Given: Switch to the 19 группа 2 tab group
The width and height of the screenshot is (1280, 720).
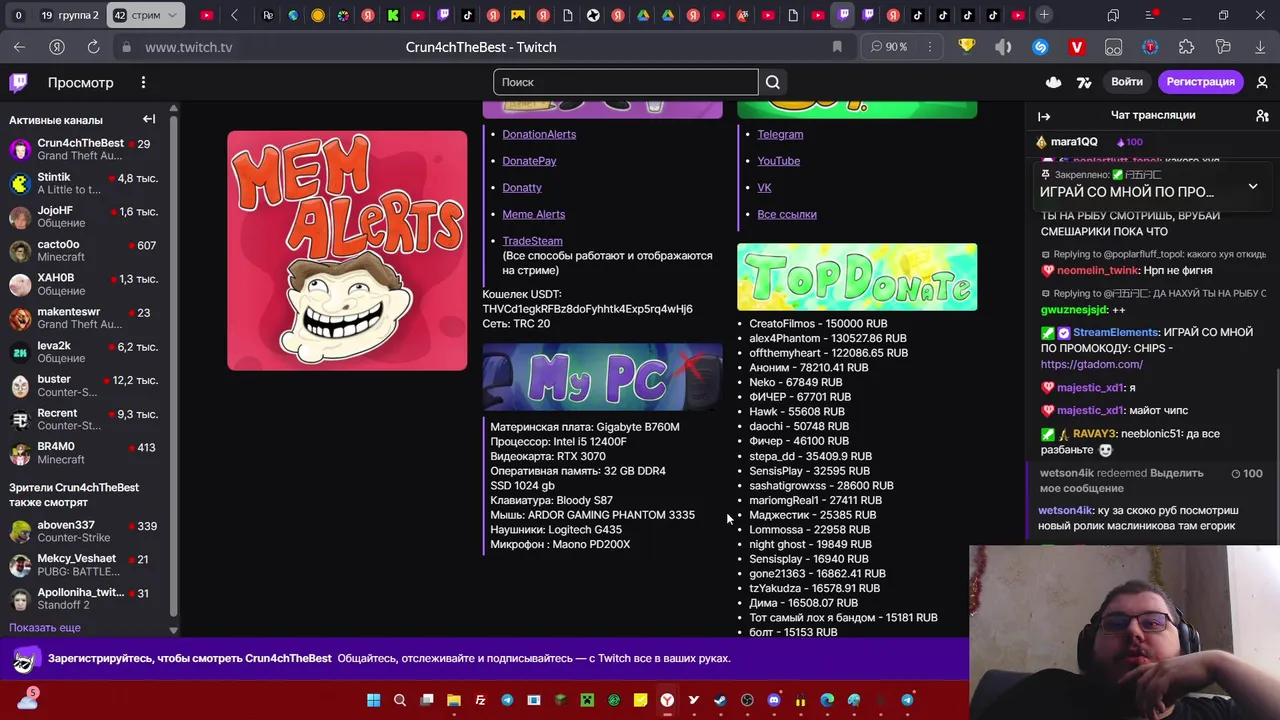Looking at the screenshot, I should tap(69, 15).
